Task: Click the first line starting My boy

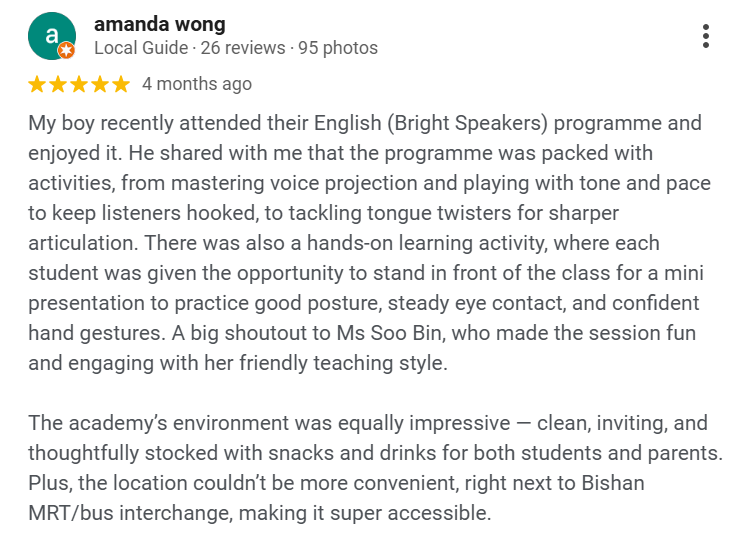Action: pos(365,123)
